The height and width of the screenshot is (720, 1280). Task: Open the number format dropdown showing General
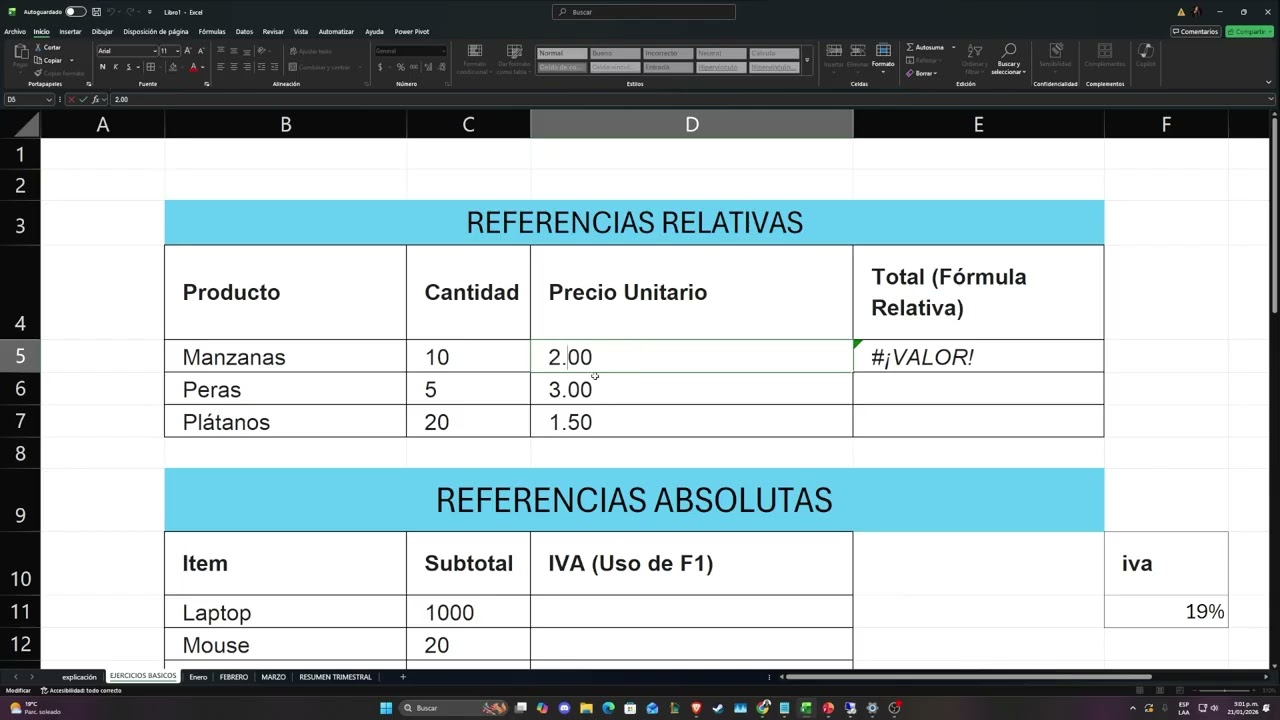point(443,51)
